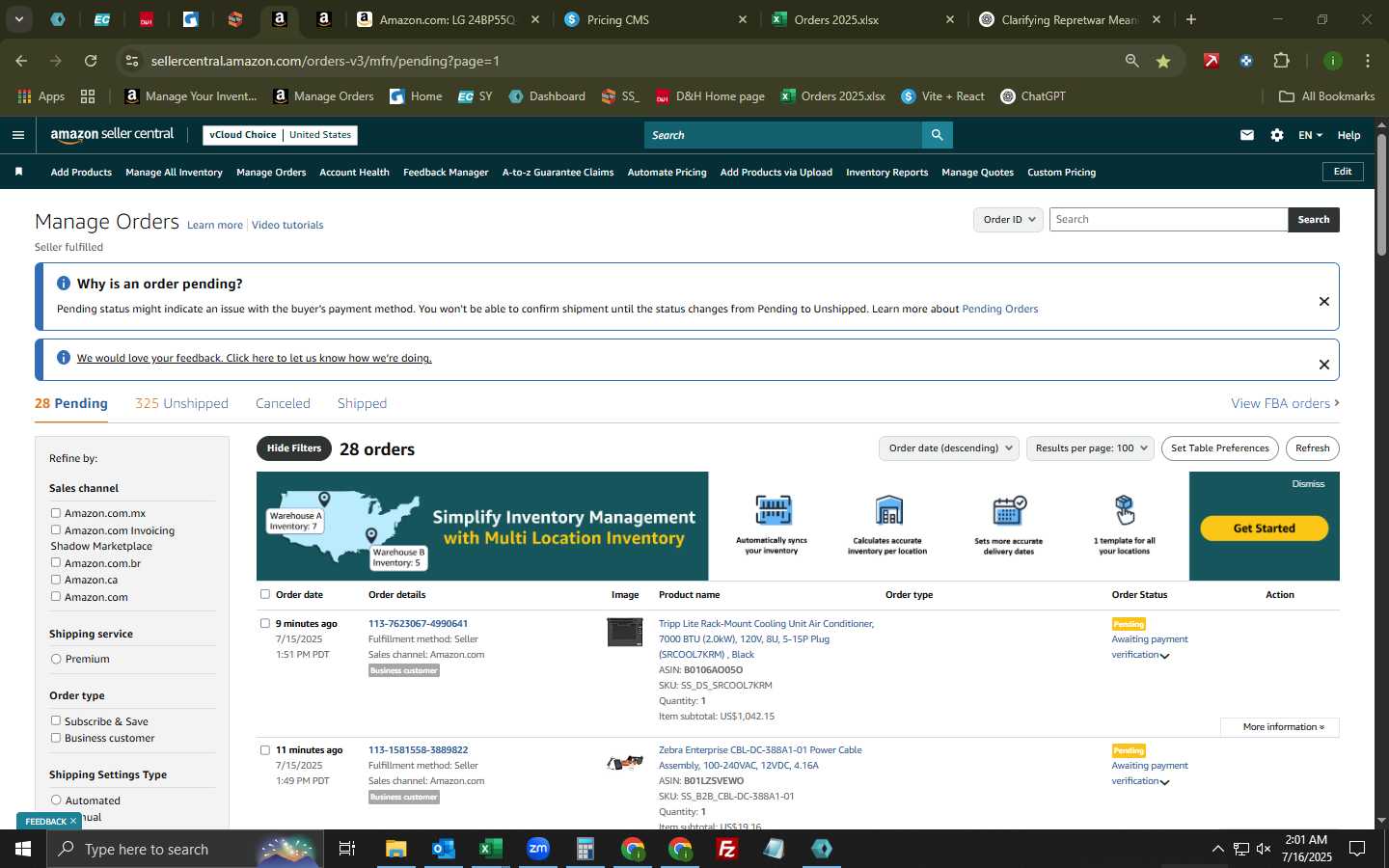This screenshot has width=1389, height=868.
Task: Switch to the Orders 2025.xlsx browser tab
Action: point(861,19)
